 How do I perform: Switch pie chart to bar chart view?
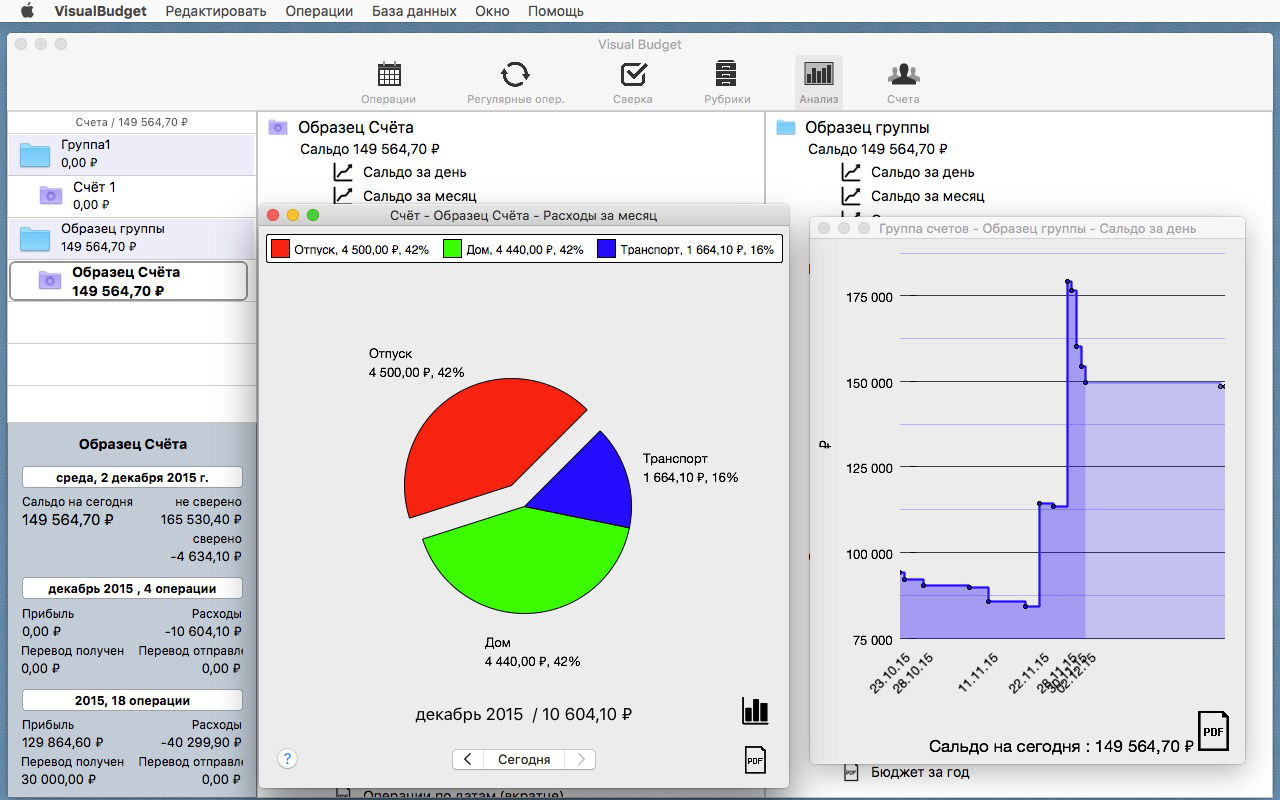pos(755,711)
